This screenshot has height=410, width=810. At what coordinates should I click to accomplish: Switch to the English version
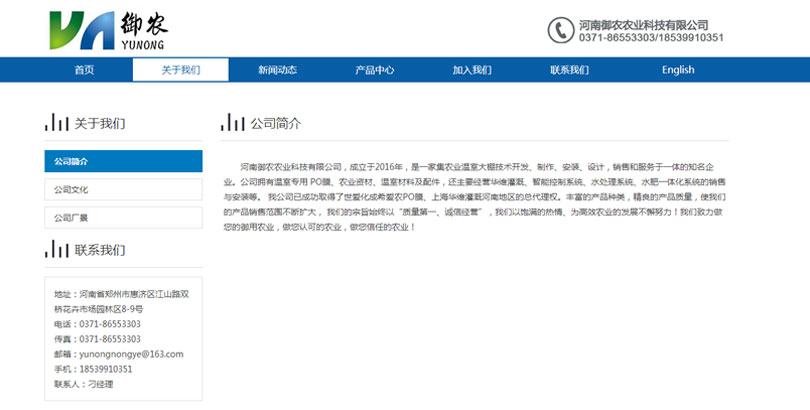pos(677,70)
